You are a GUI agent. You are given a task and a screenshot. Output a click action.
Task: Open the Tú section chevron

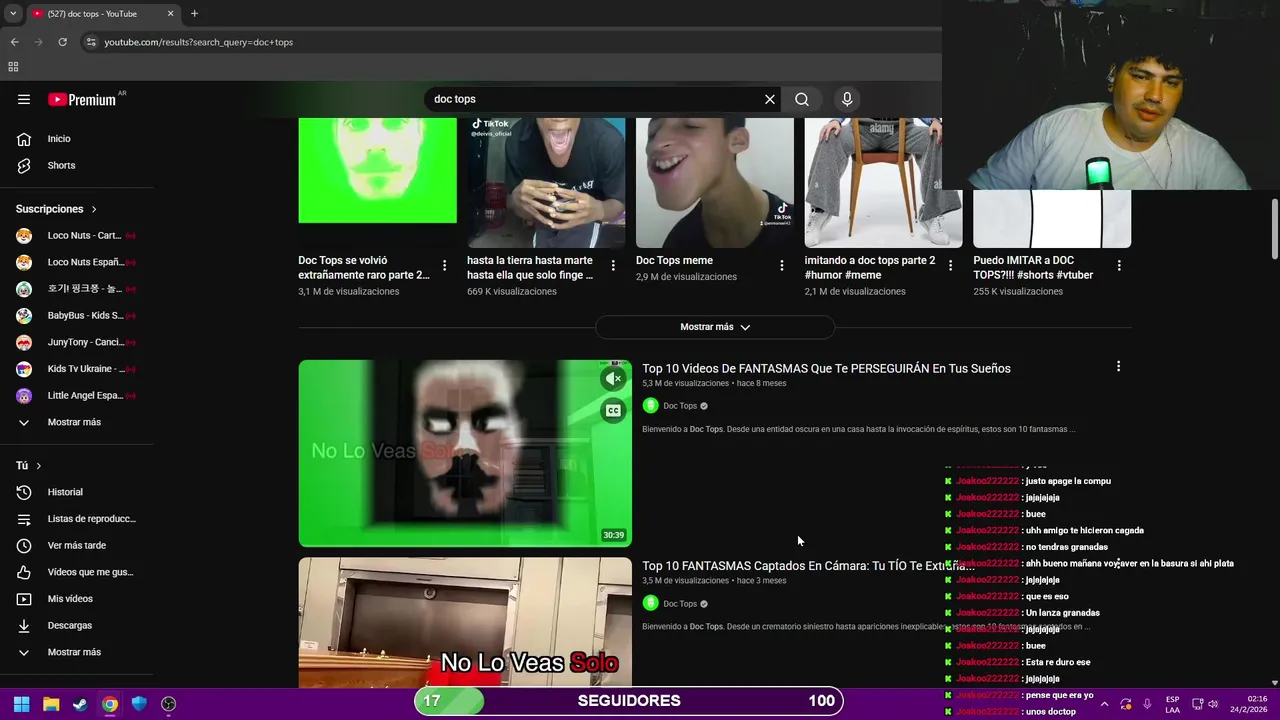click(x=39, y=466)
